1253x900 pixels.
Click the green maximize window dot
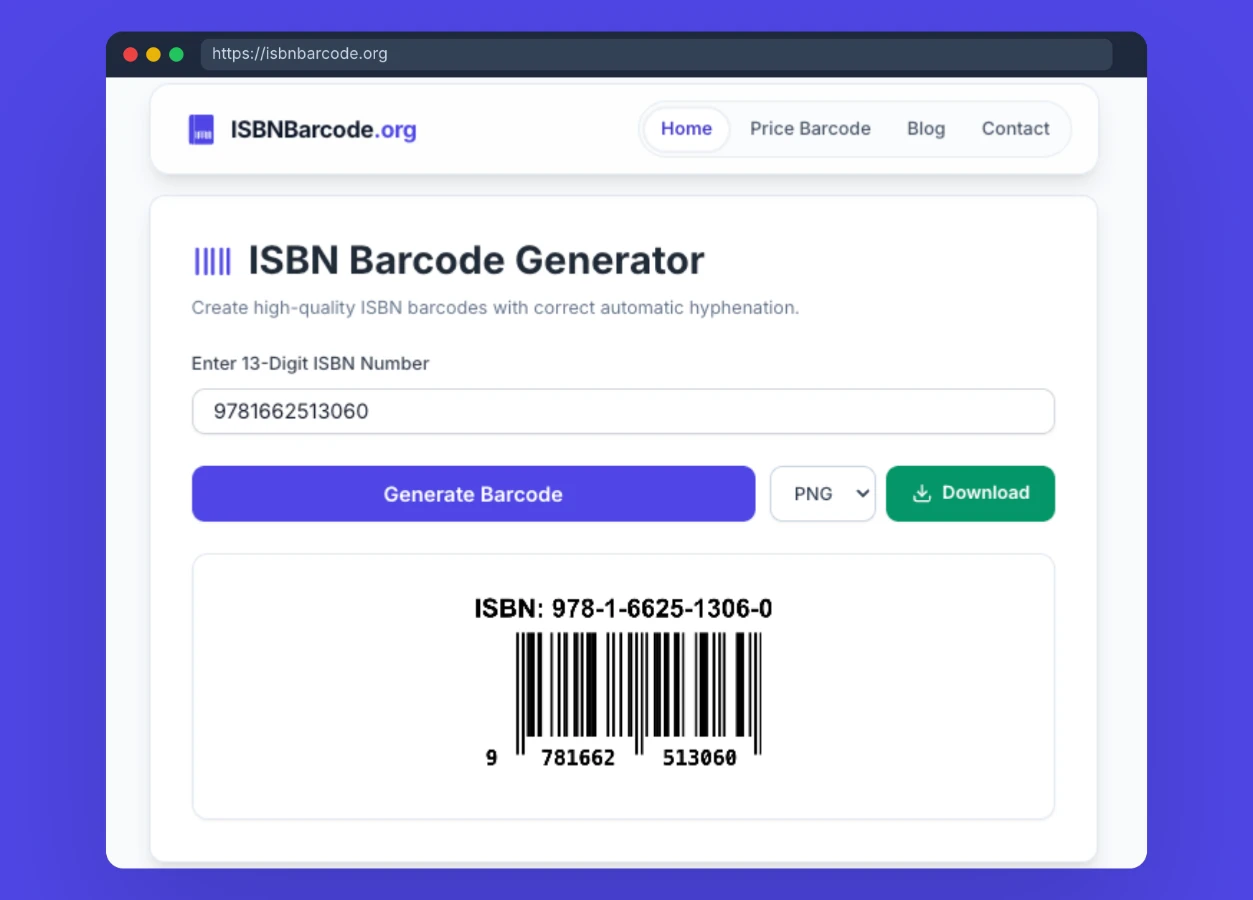coord(176,55)
